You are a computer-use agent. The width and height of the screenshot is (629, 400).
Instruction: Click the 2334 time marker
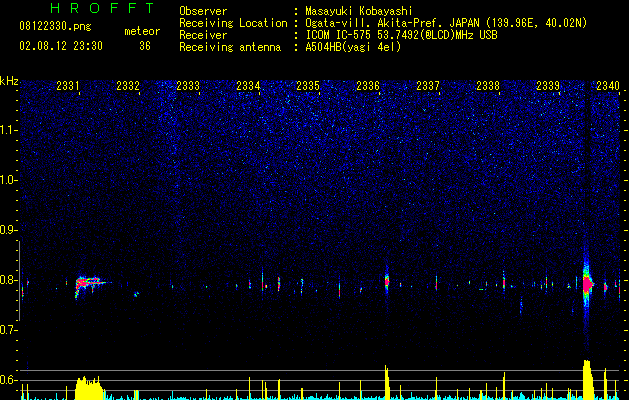(248, 85)
